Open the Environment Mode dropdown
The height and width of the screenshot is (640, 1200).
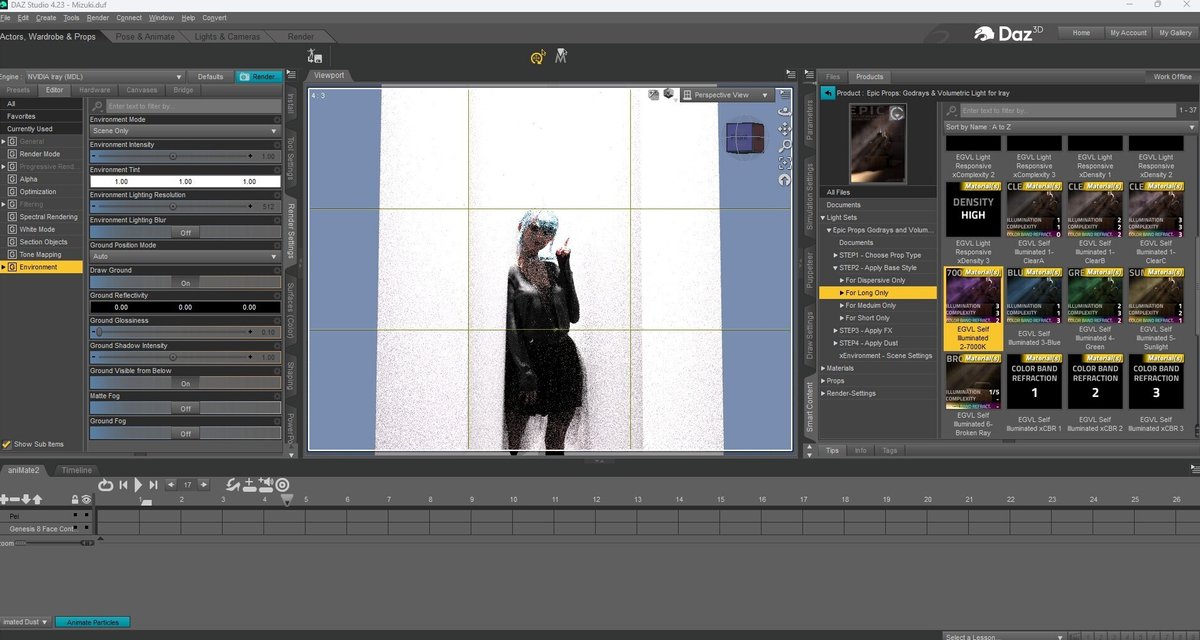point(185,131)
